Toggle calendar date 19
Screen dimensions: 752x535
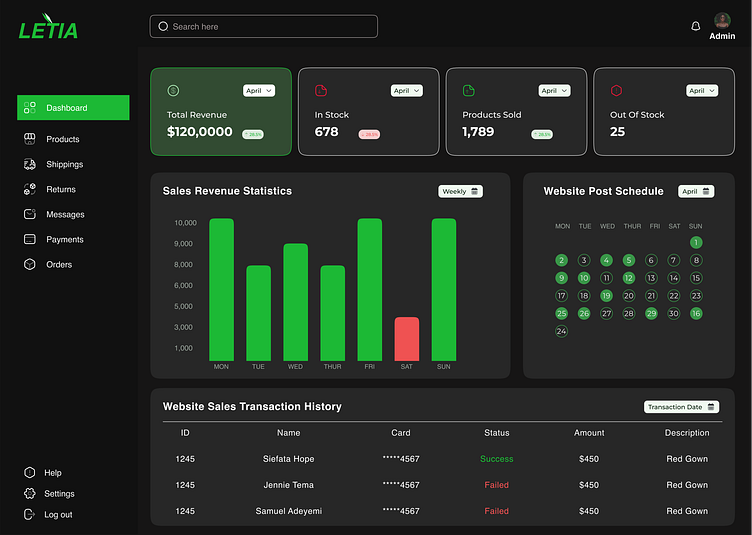pyautogui.click(x=606, y=296)
